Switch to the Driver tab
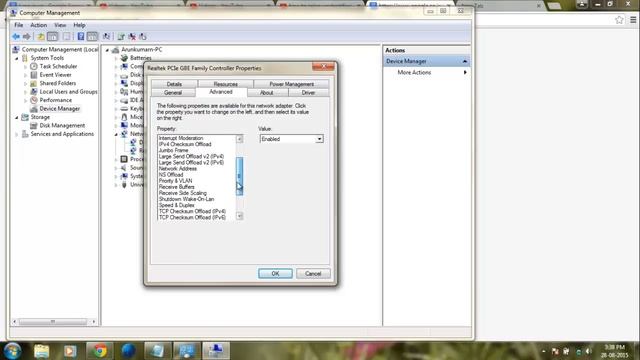640x360 pixels. [x=308, y=93]
